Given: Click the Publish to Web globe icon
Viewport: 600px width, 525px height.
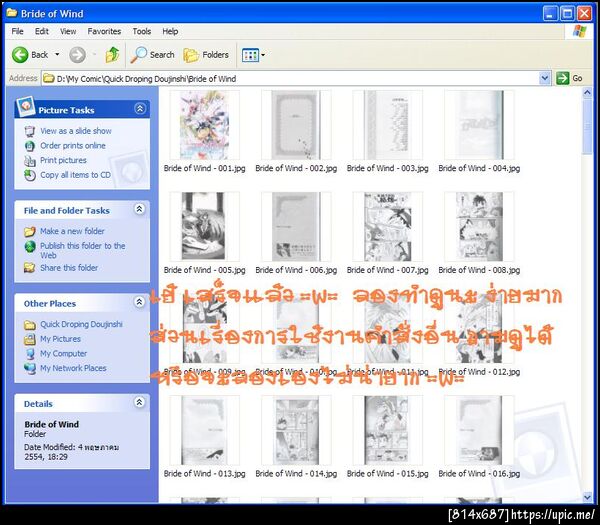Looking at the screenshot, I should (x=30, y=246).
